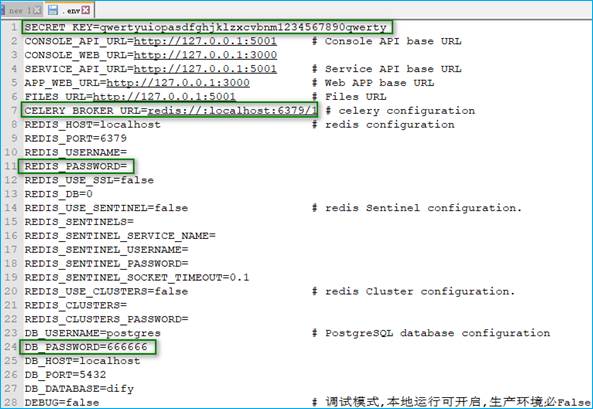Follow the SERVICE_API_URL hyperlink on line 4
Screen dimensions: 593x409
coord(205,69)
